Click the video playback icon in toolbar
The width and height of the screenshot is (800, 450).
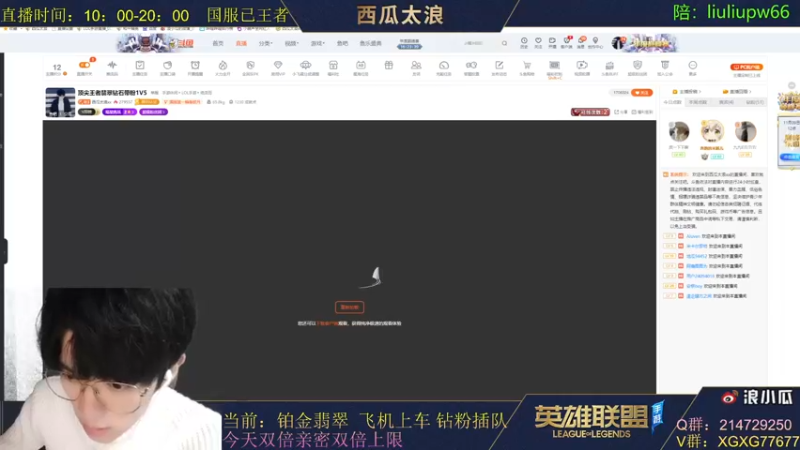(x=582, y=65)
